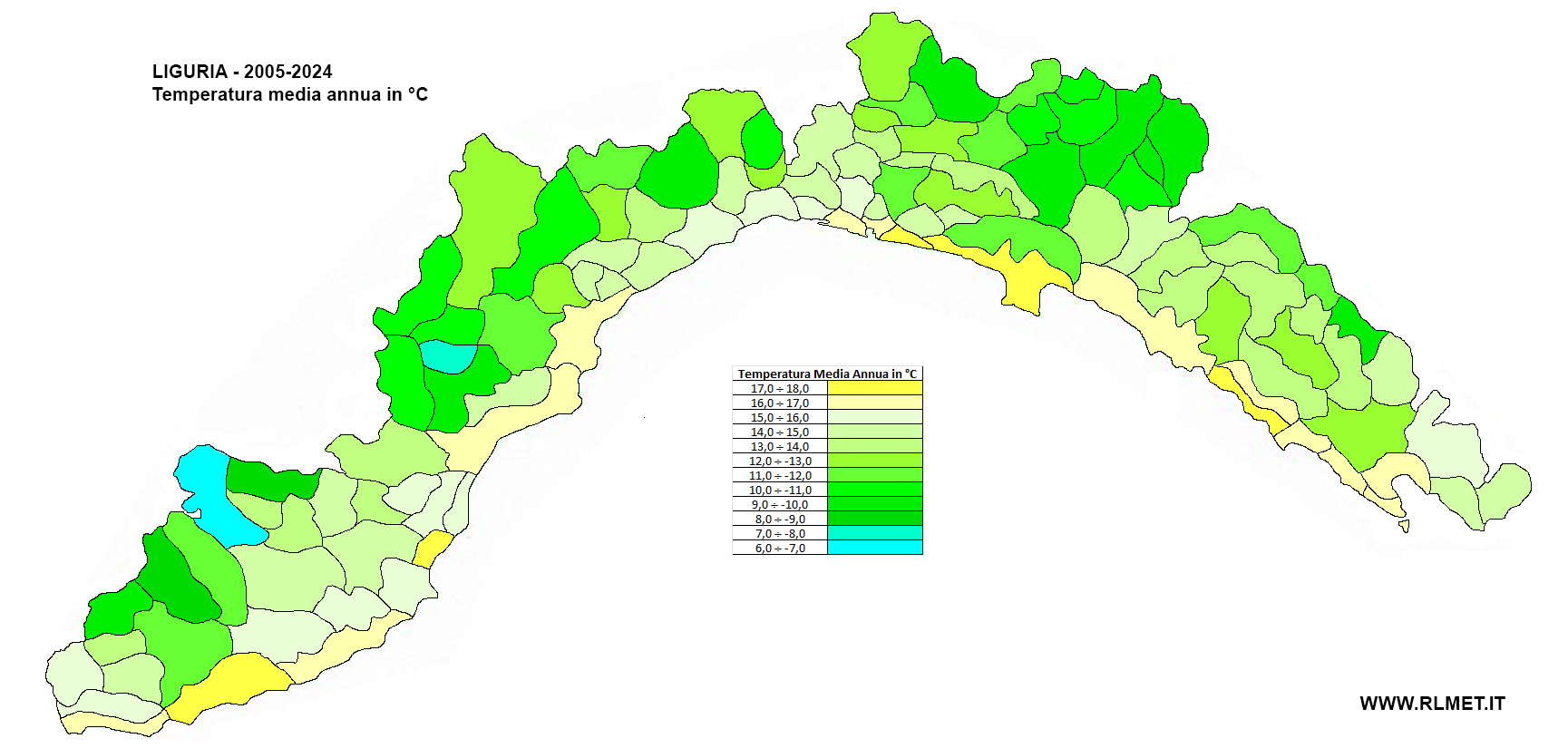Pick the aqua 7,0 ÷ -8,0 legend swatch
The image size is (1568, 748).
tap(874, 533)
